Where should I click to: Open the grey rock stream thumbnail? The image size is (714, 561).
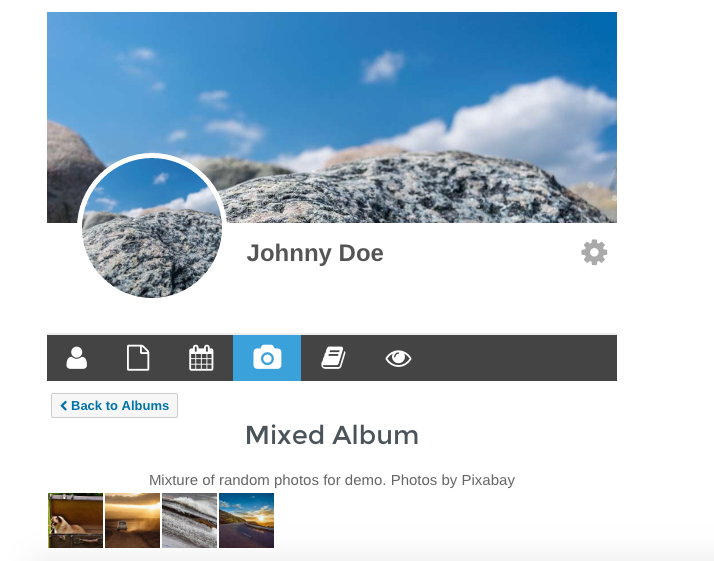[189, 520]
